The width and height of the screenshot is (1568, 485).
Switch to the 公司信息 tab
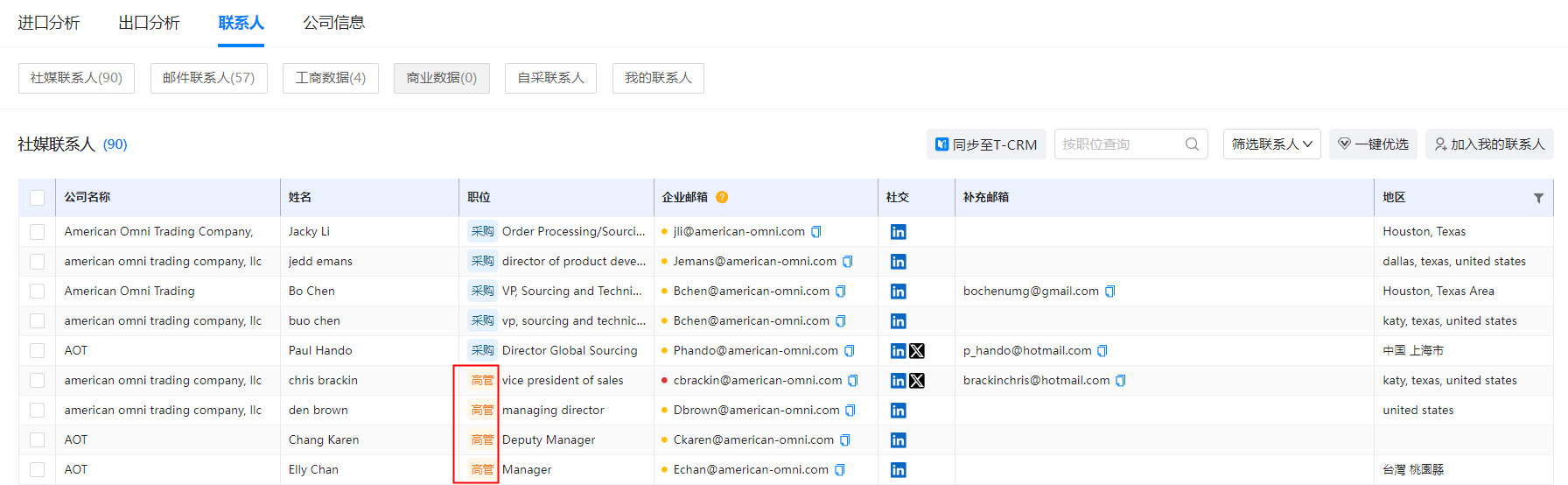pos(333,23)
